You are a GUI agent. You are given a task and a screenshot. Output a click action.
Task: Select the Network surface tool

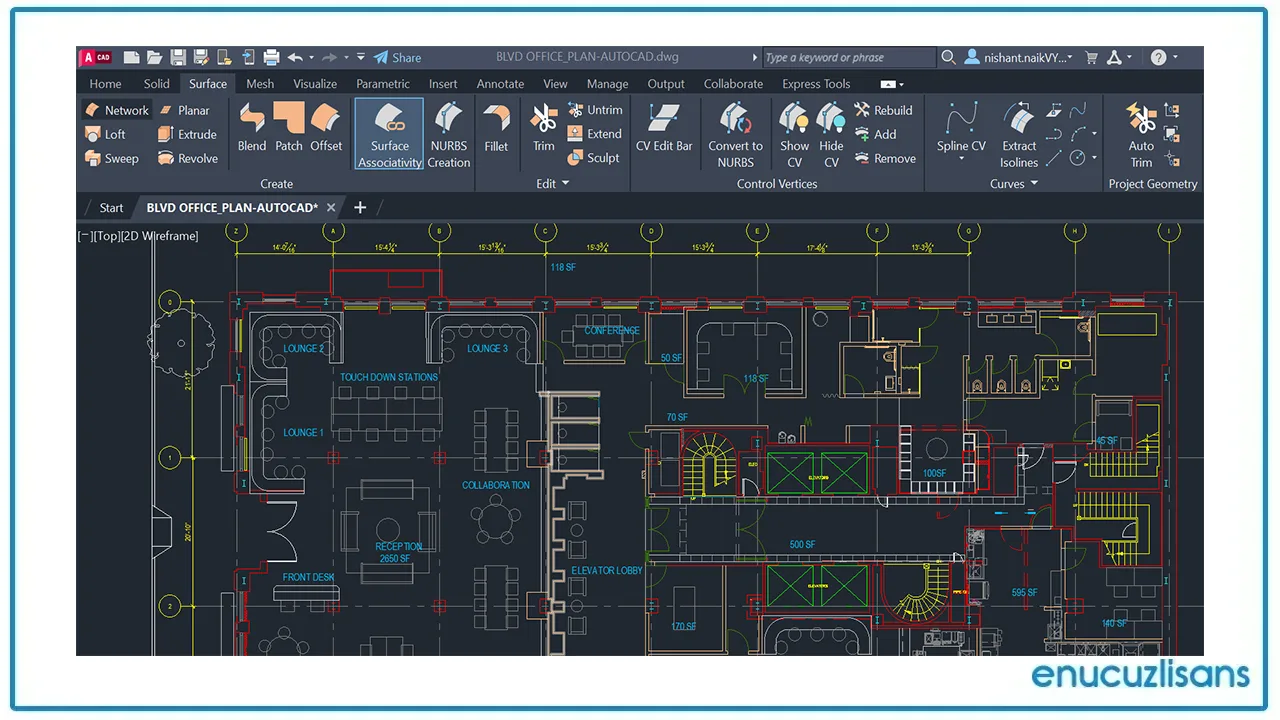[x=116, y=110]
